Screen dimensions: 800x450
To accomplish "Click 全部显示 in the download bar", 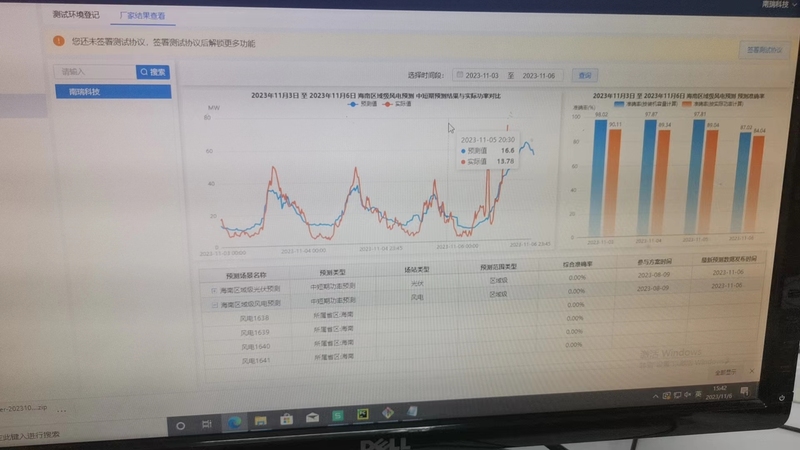I will click(726, 372).
